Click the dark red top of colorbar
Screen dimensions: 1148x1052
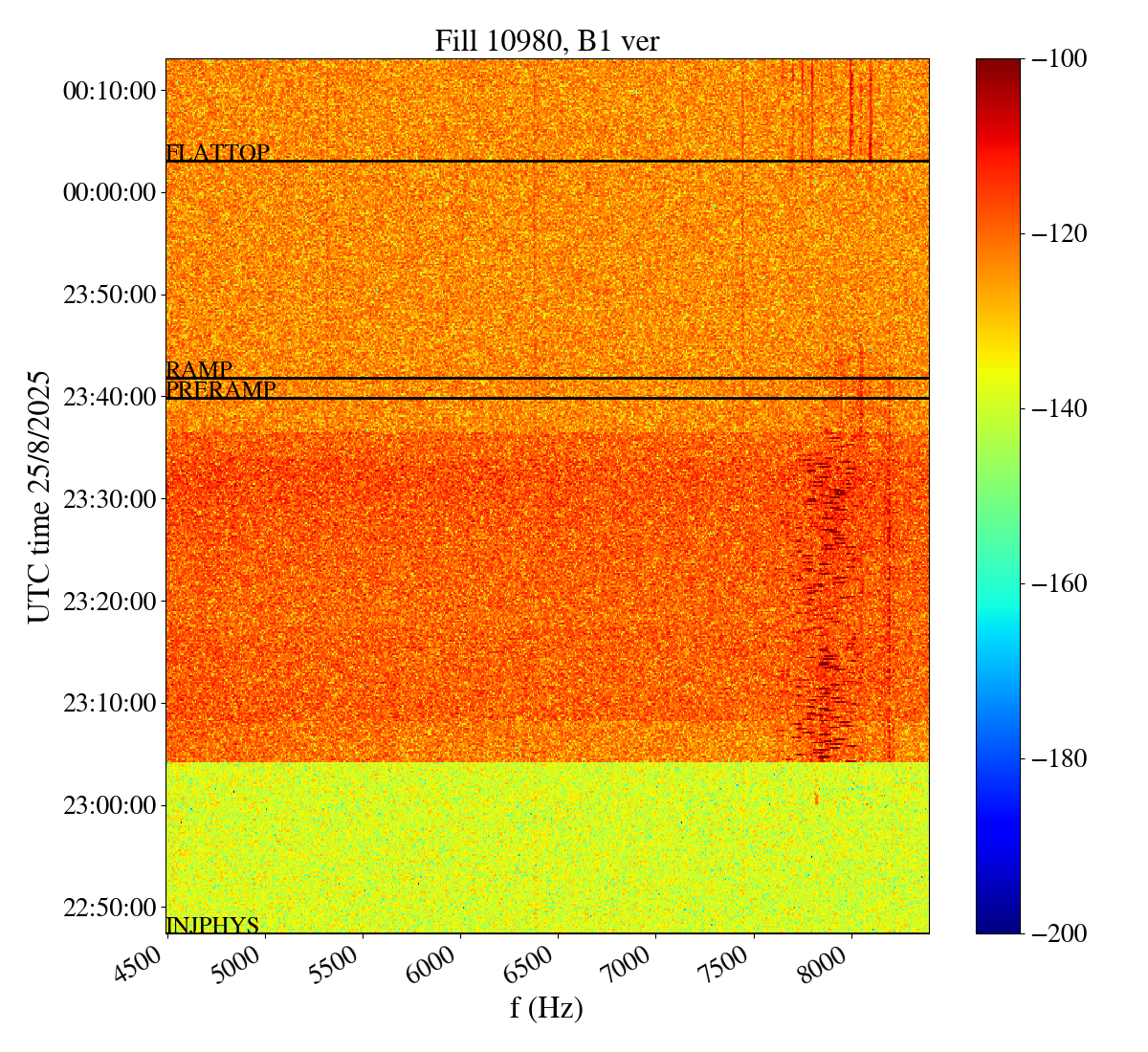(998, 65)
